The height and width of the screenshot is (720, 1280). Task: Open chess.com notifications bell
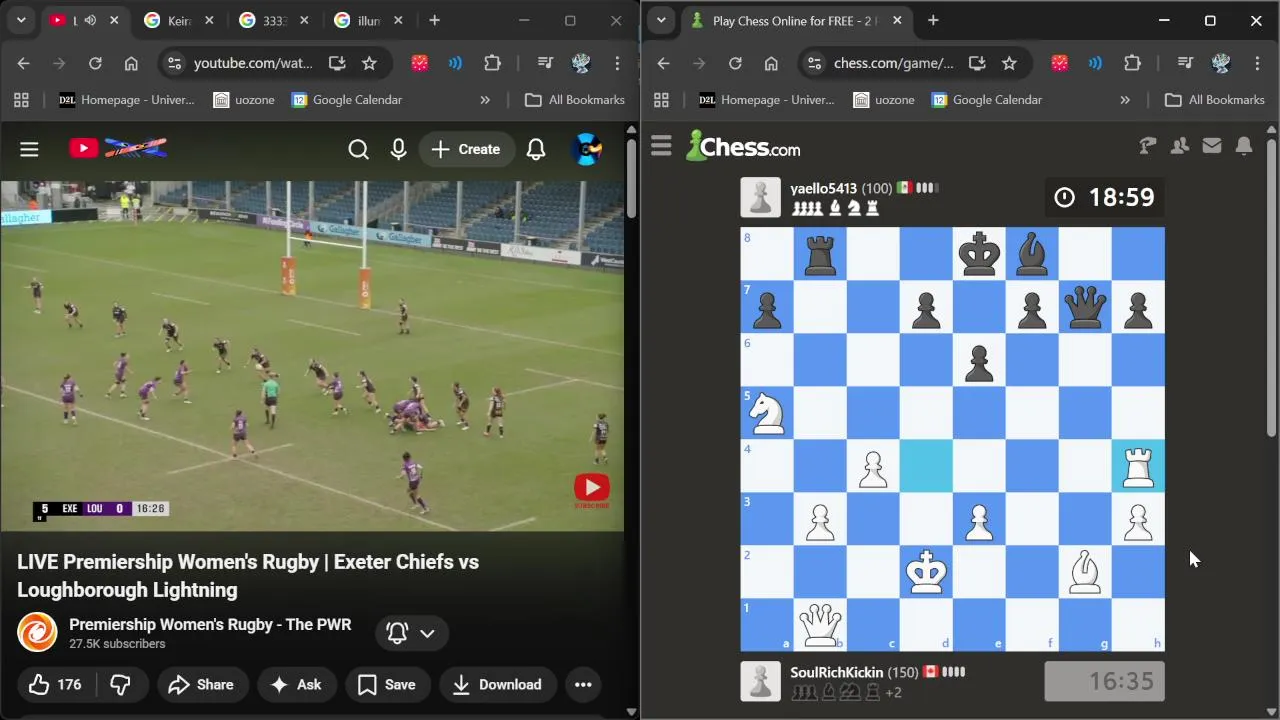[1244, 146]
